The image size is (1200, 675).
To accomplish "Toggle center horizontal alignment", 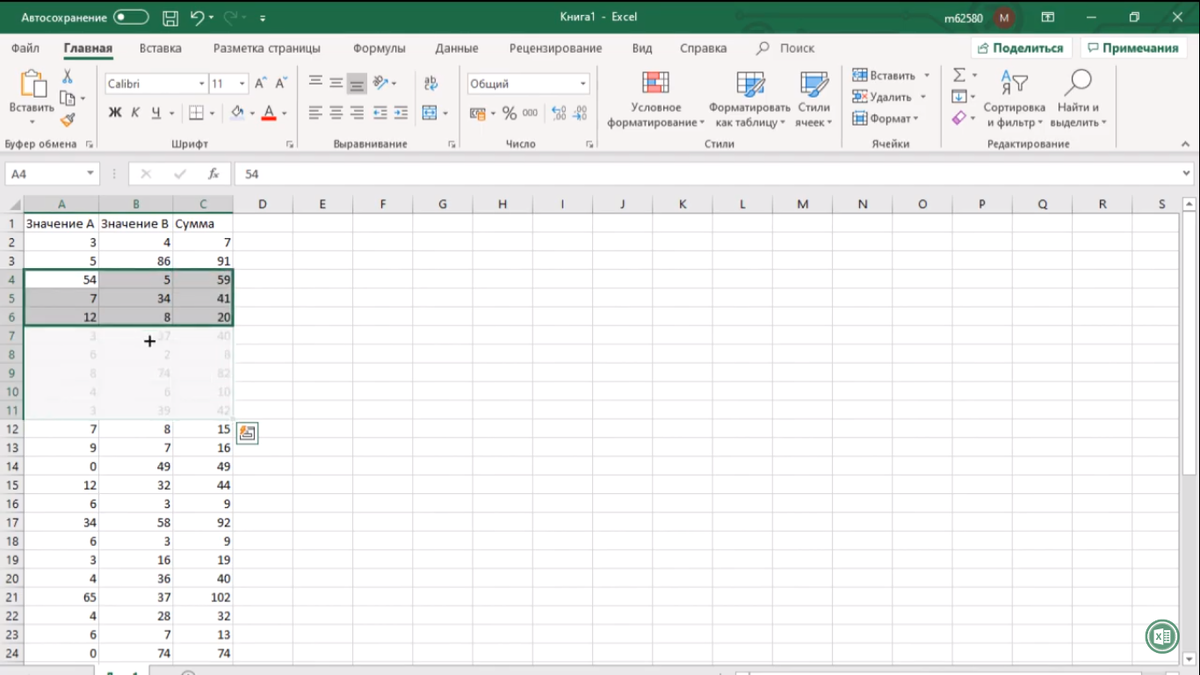I will tap(336, 113).
